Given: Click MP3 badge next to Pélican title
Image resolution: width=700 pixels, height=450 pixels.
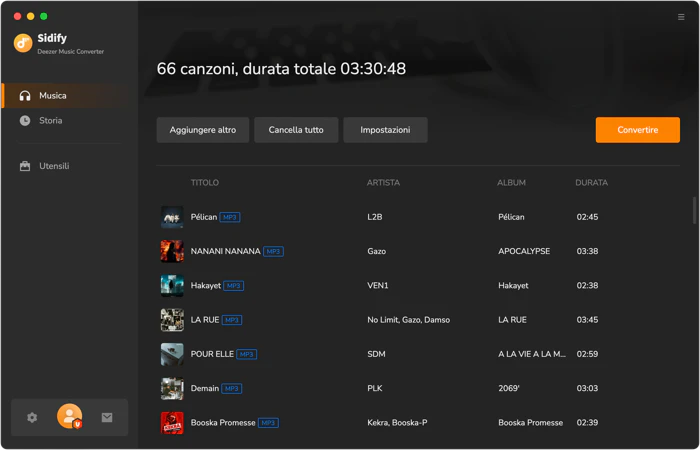Looking at the screenshot, I should (230, 217).
